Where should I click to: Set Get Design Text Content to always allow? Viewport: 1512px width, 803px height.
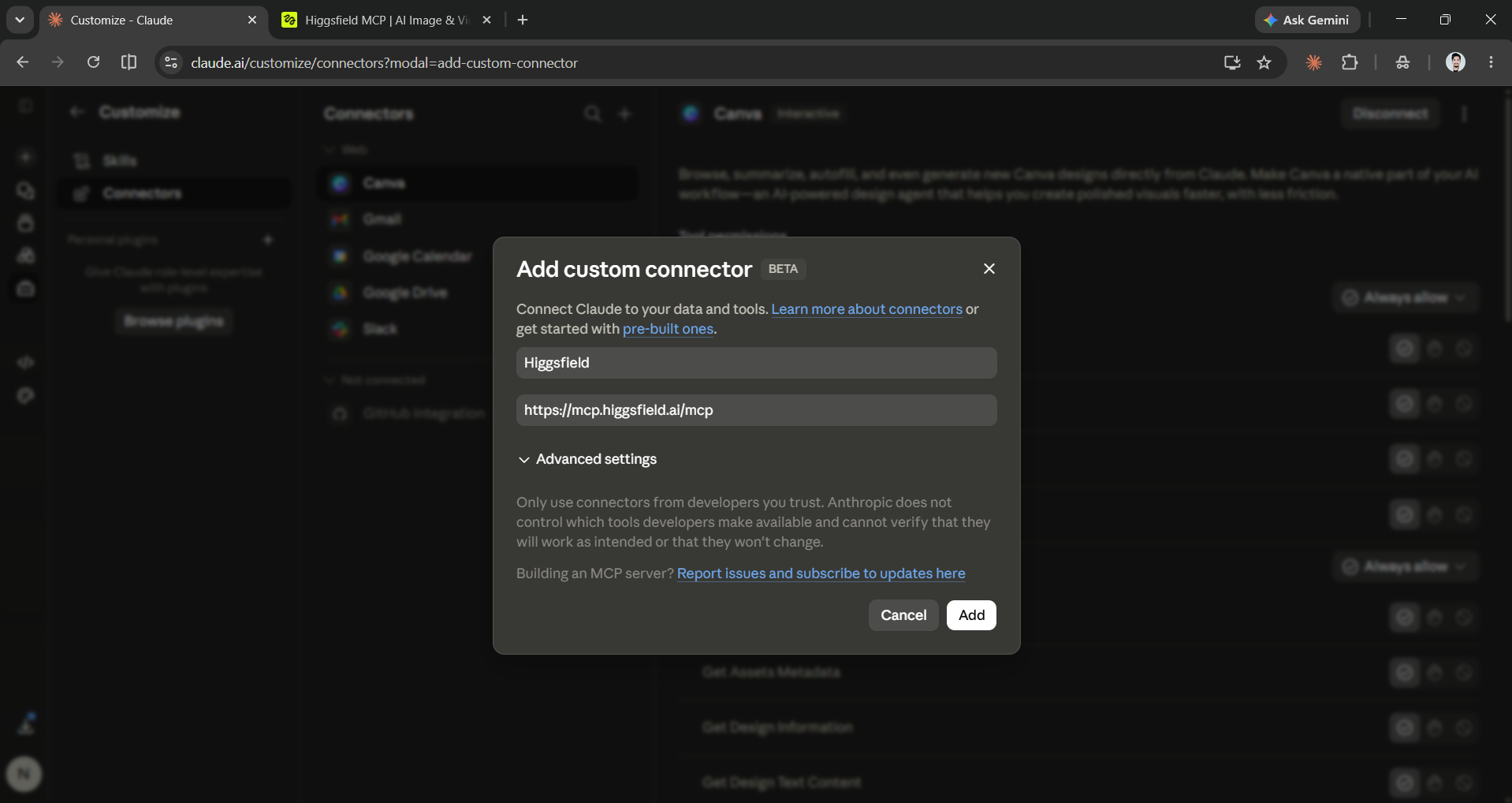pyautogui.click(x=1404, y=782)
